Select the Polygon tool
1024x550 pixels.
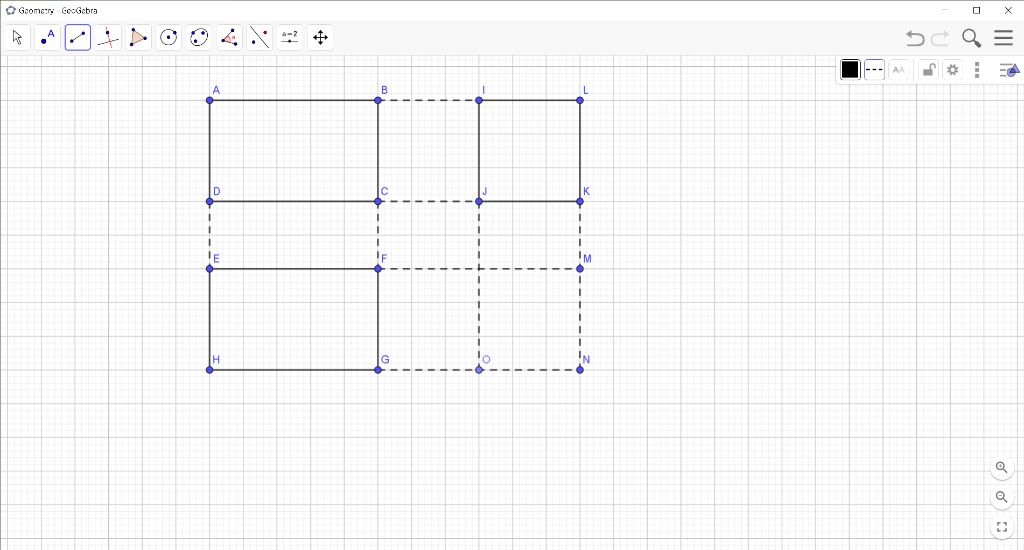[138, 37]
